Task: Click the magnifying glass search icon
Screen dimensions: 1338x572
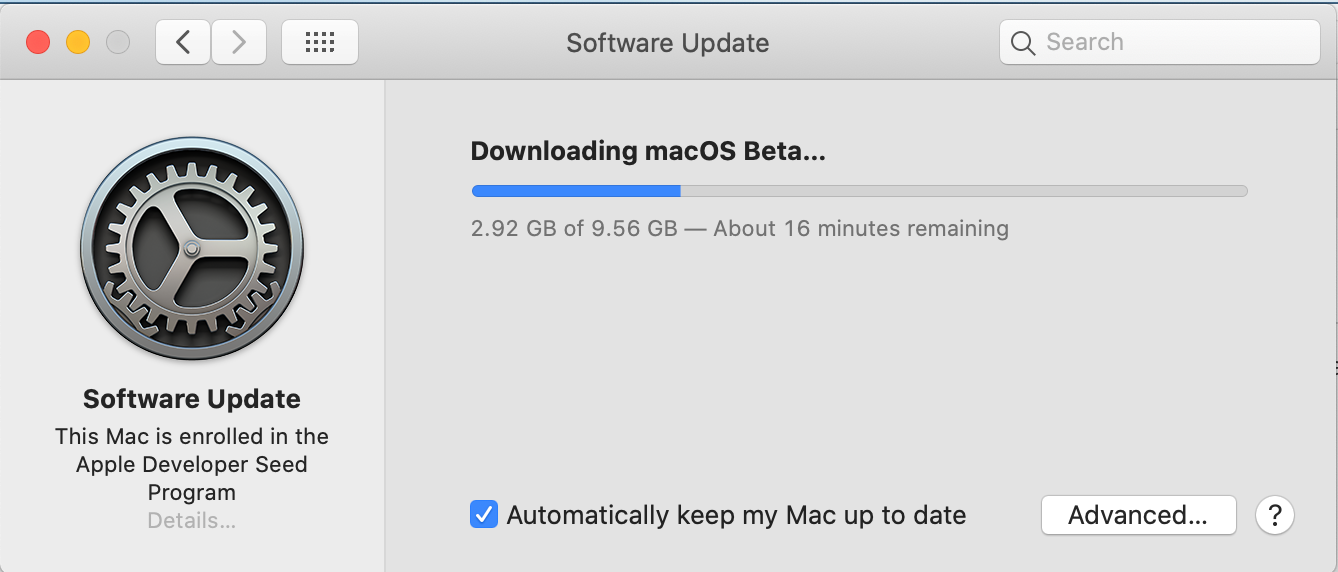Action: (x=1022, y=43)
